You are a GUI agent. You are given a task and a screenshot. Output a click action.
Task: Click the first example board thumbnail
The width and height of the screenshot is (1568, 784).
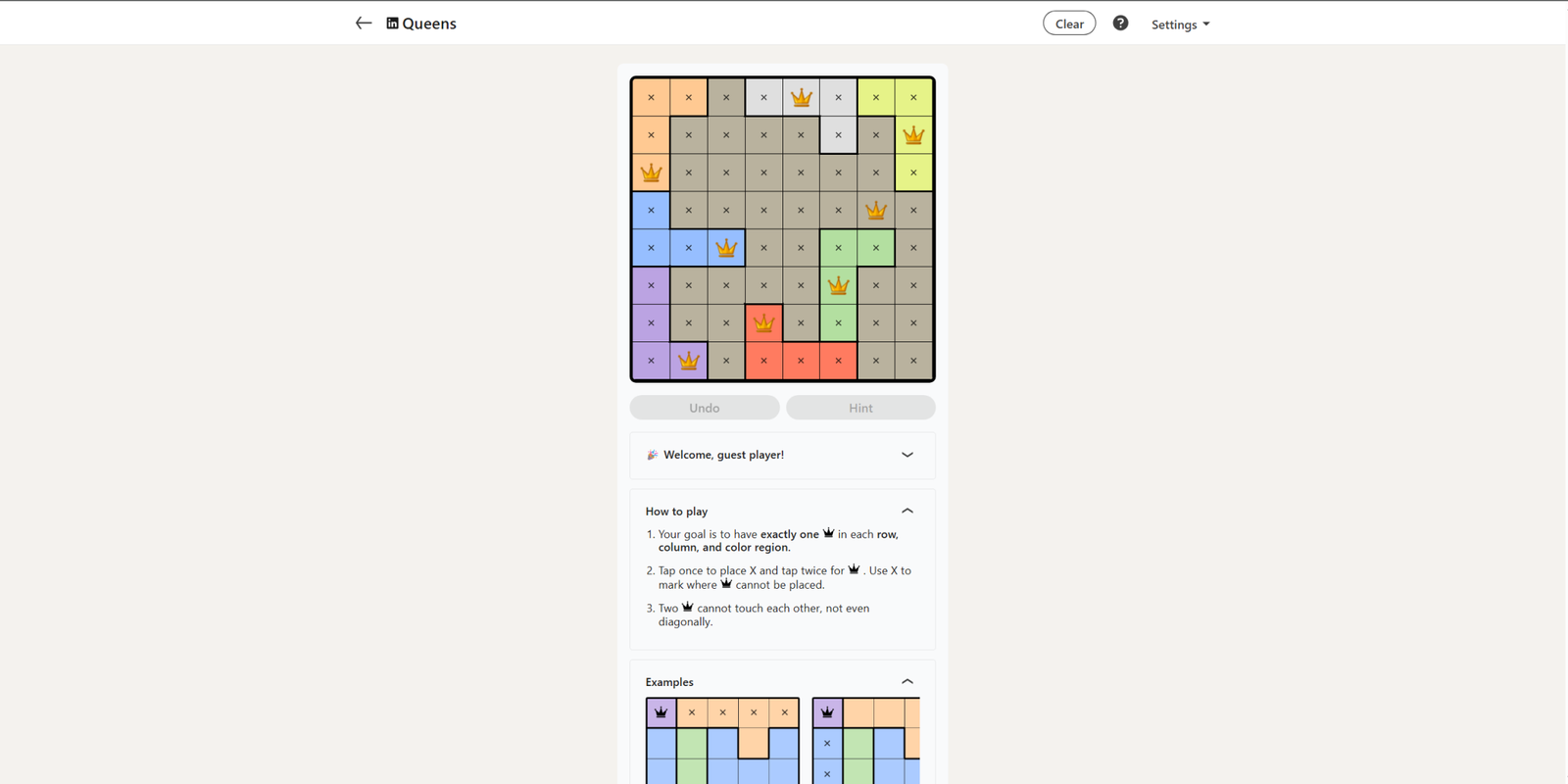pos(722,740)
